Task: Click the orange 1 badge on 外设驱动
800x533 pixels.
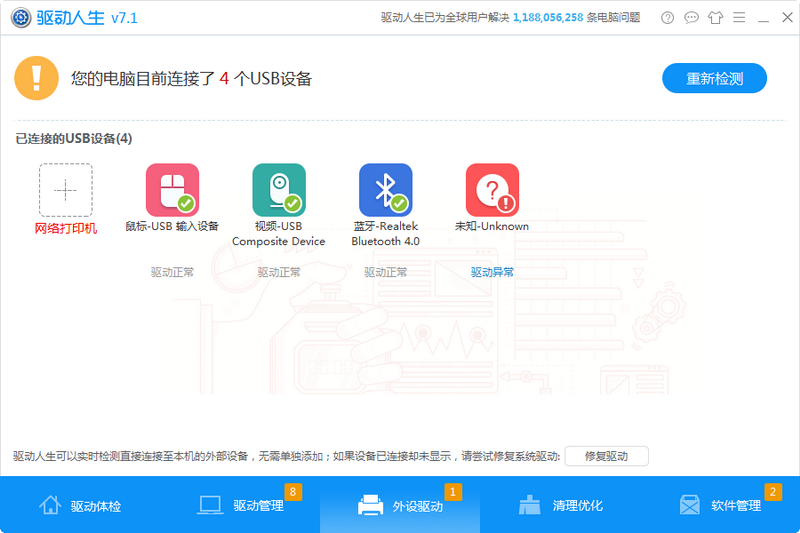Action: click(x=453, y=492)
